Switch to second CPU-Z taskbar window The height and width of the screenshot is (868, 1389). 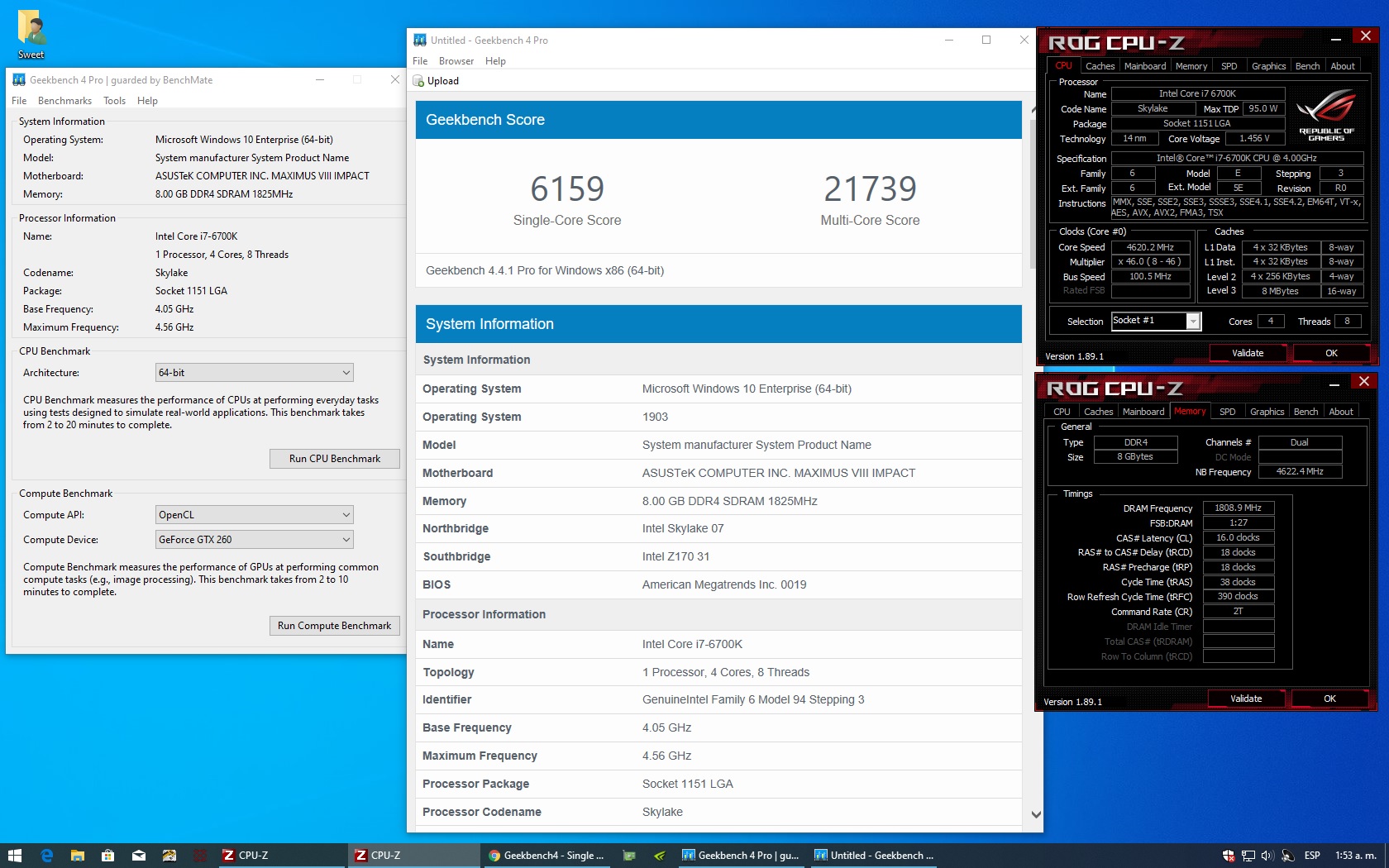tap(413, 856)
